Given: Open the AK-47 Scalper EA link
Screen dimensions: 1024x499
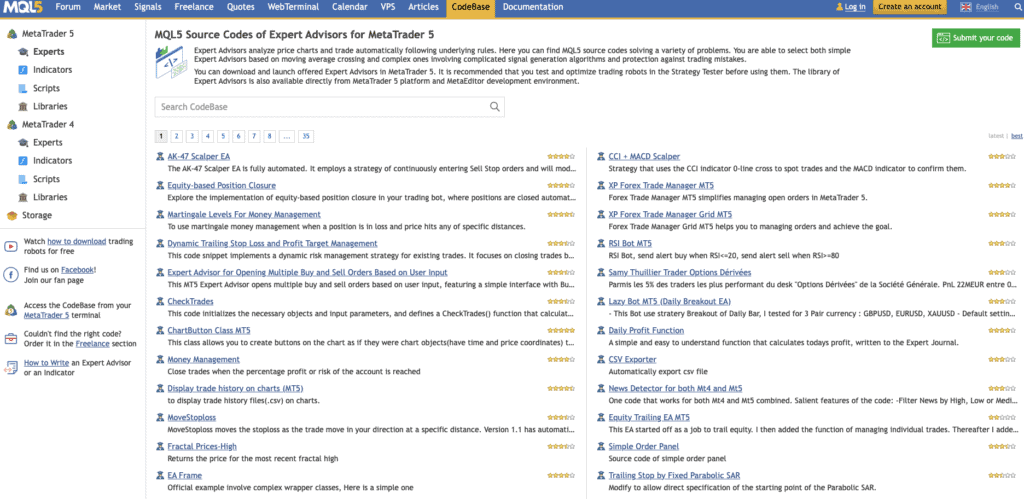Looking at the screenshot, I should point(199,157).
